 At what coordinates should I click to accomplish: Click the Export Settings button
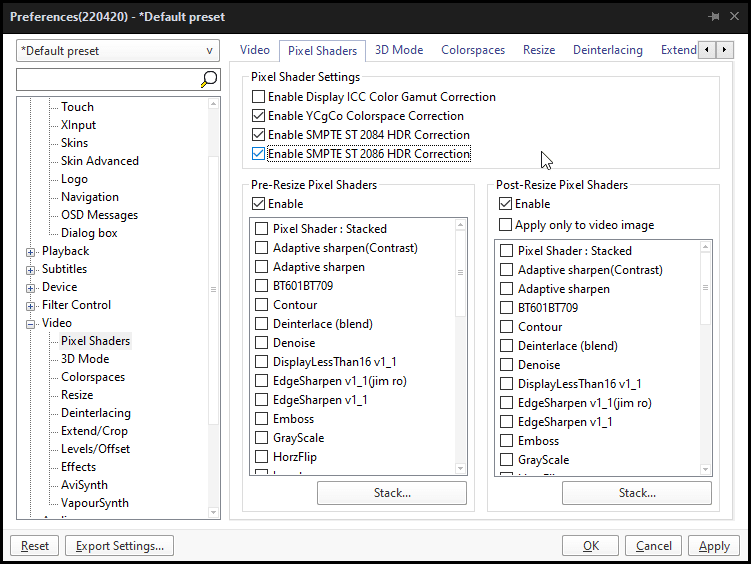120,546
